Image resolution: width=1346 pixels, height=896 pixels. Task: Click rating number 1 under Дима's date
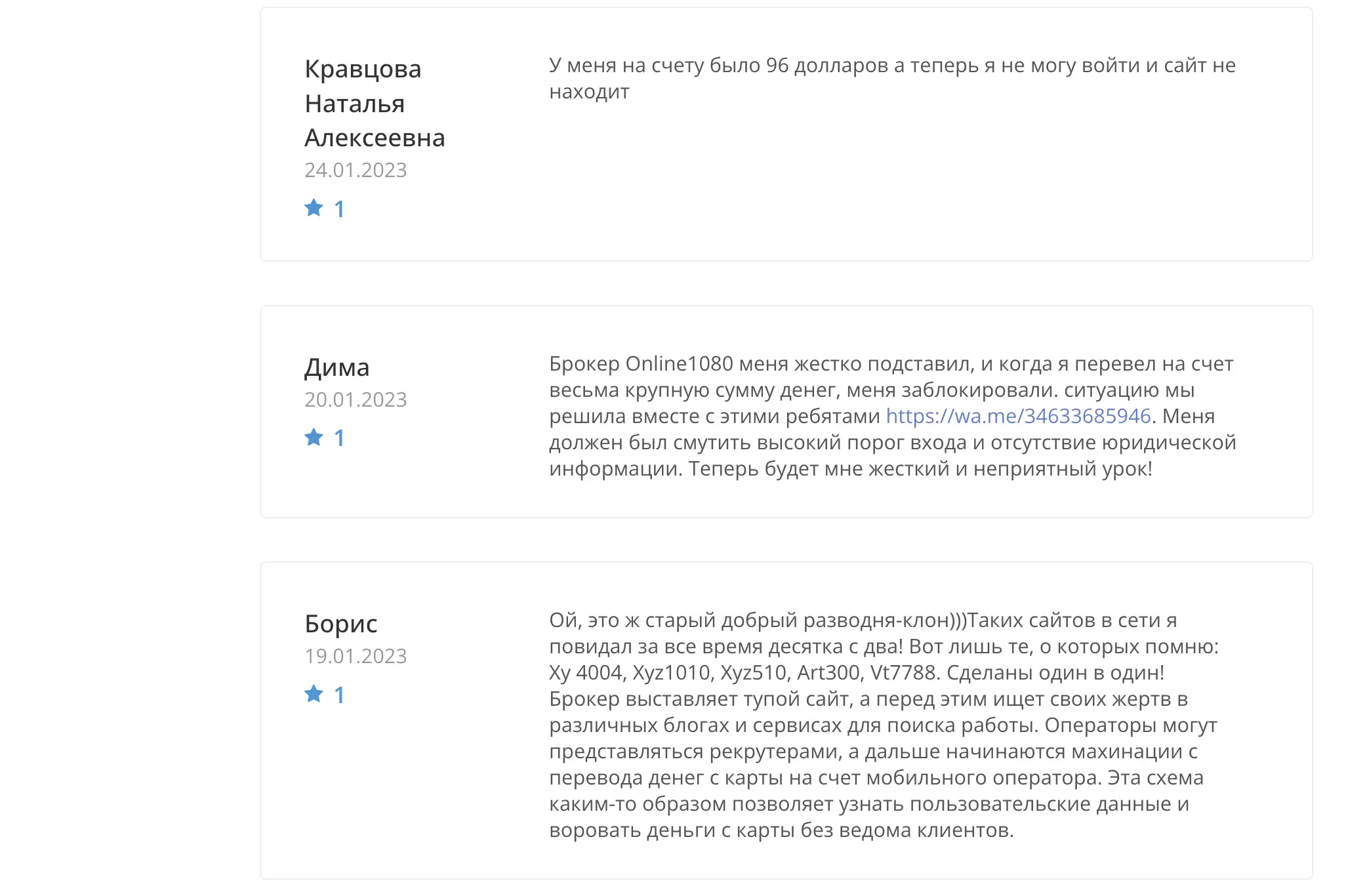pos(339,438)
